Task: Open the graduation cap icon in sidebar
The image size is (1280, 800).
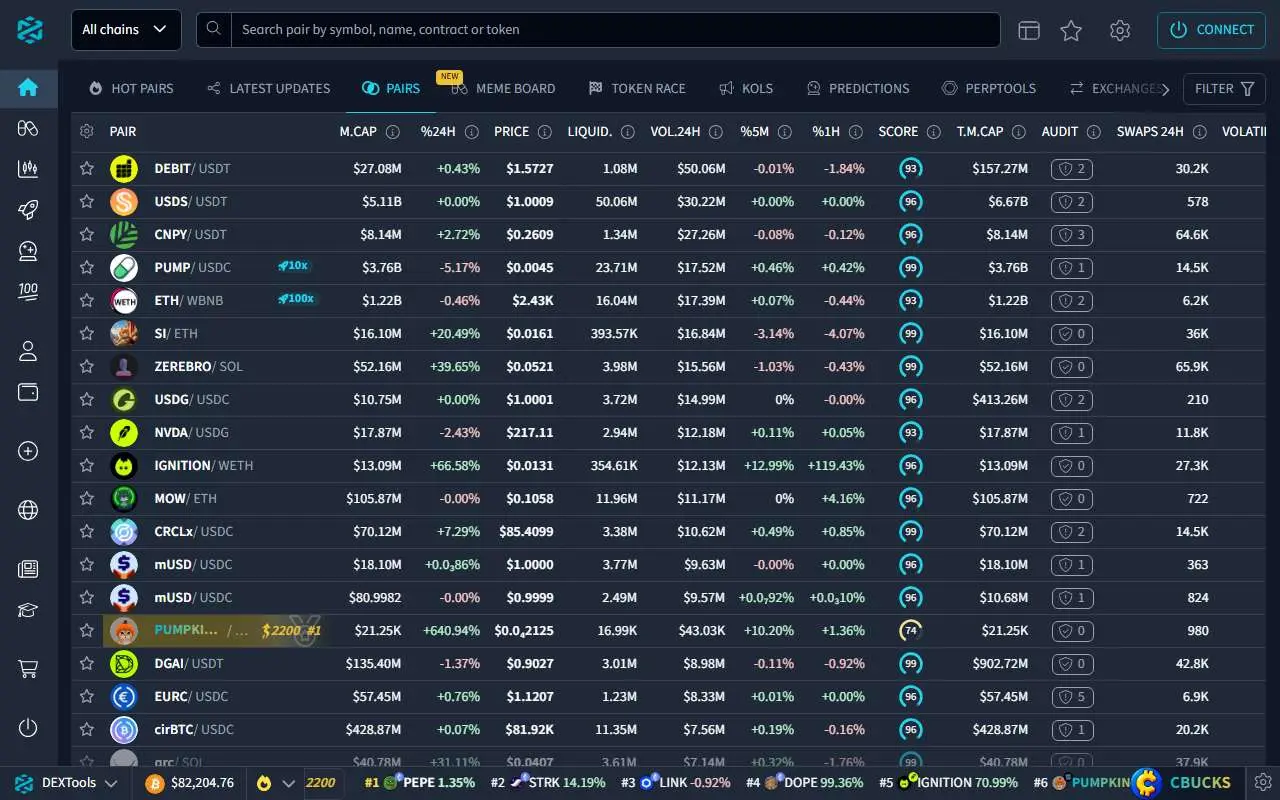Action: click(28, 610)
